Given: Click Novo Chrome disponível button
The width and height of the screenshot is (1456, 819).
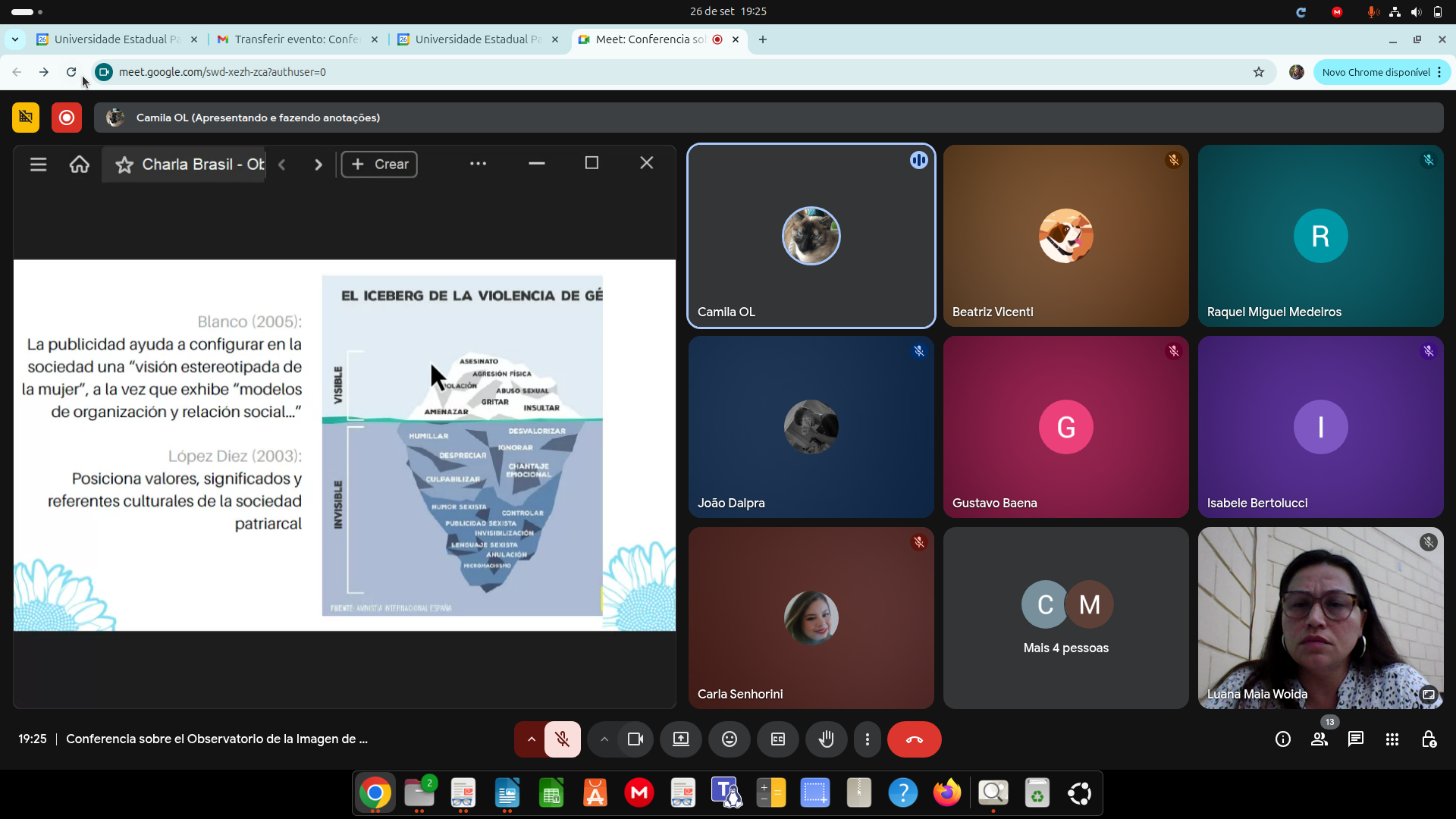Looking at the screenshot, I should click(x=1376, y=72).
